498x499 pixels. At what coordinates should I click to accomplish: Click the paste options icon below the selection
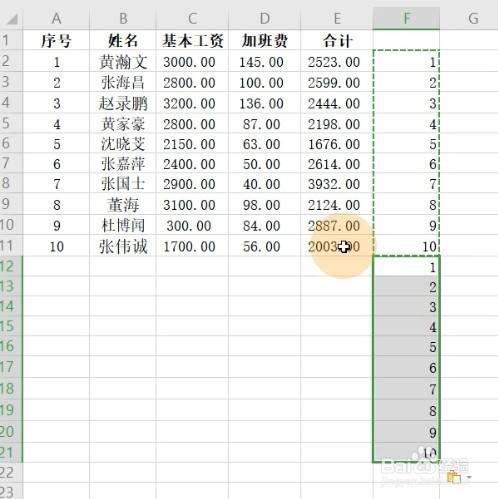(454, 477)
